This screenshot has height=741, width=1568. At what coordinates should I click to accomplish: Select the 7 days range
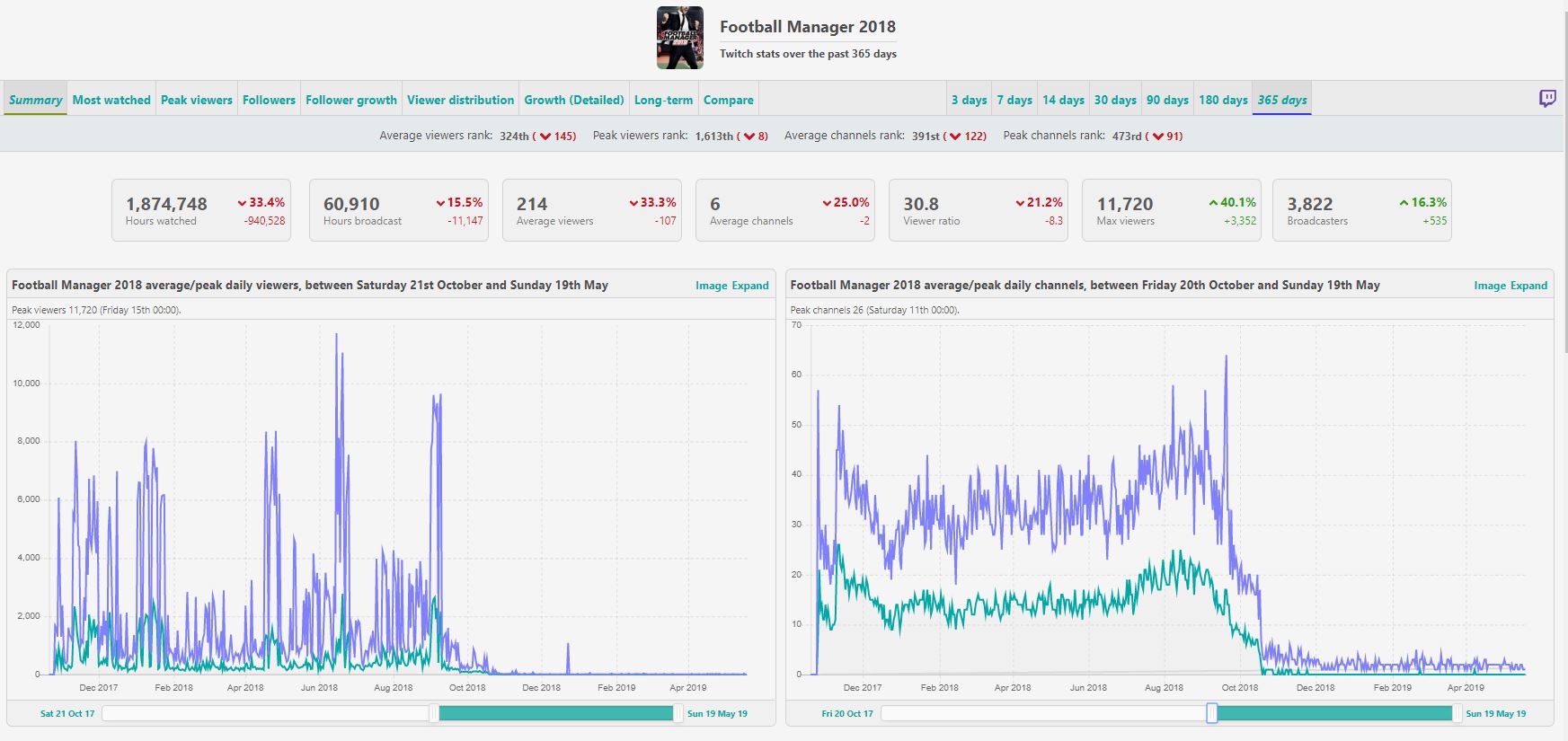click(x=1014, y=100)
